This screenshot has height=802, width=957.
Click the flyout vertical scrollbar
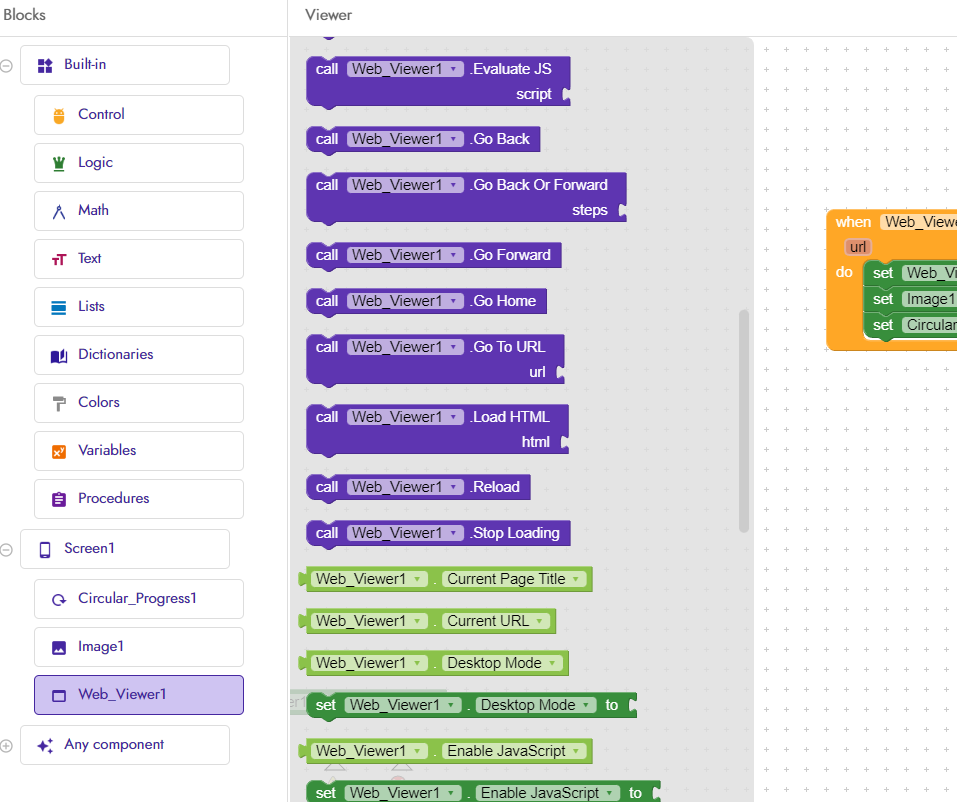tap(743, 420)
